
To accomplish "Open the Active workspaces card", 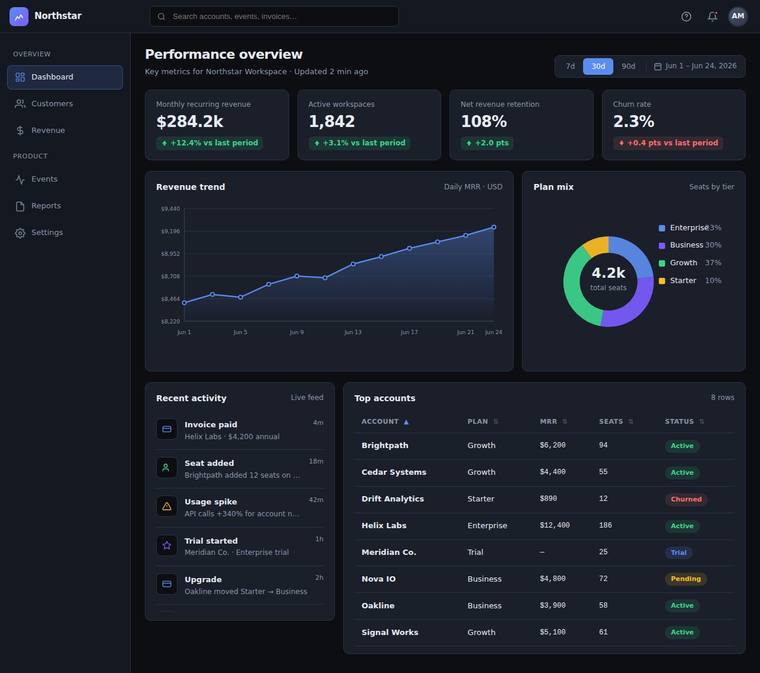I will (x=369, y=125).
